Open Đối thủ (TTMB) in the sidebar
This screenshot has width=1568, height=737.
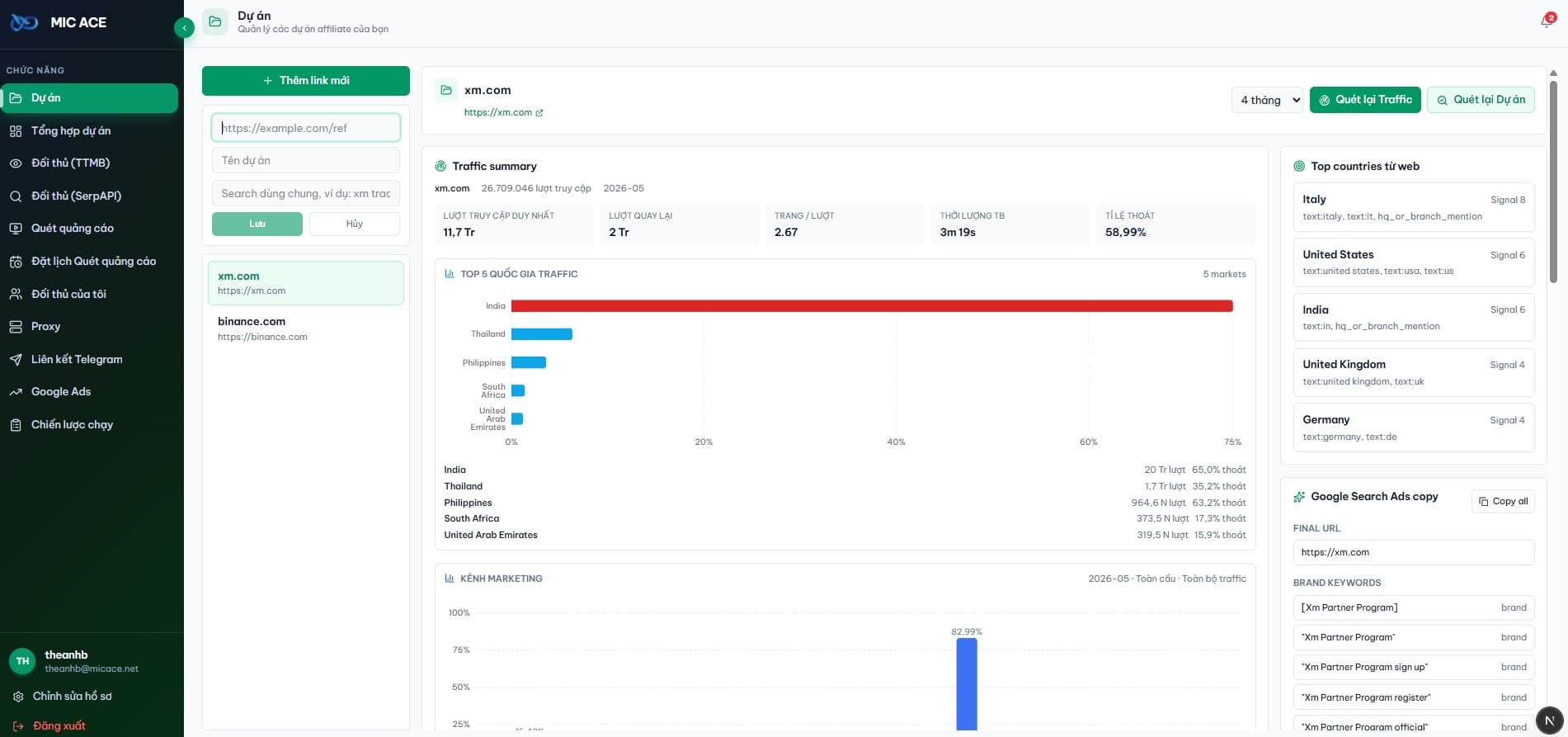coord(89,163)
